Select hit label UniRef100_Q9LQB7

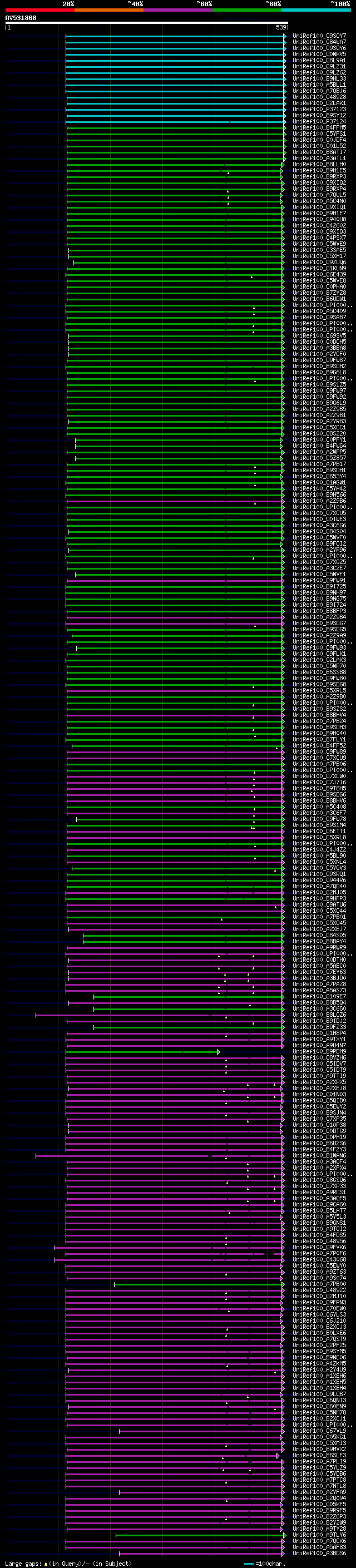point(319,1394)
